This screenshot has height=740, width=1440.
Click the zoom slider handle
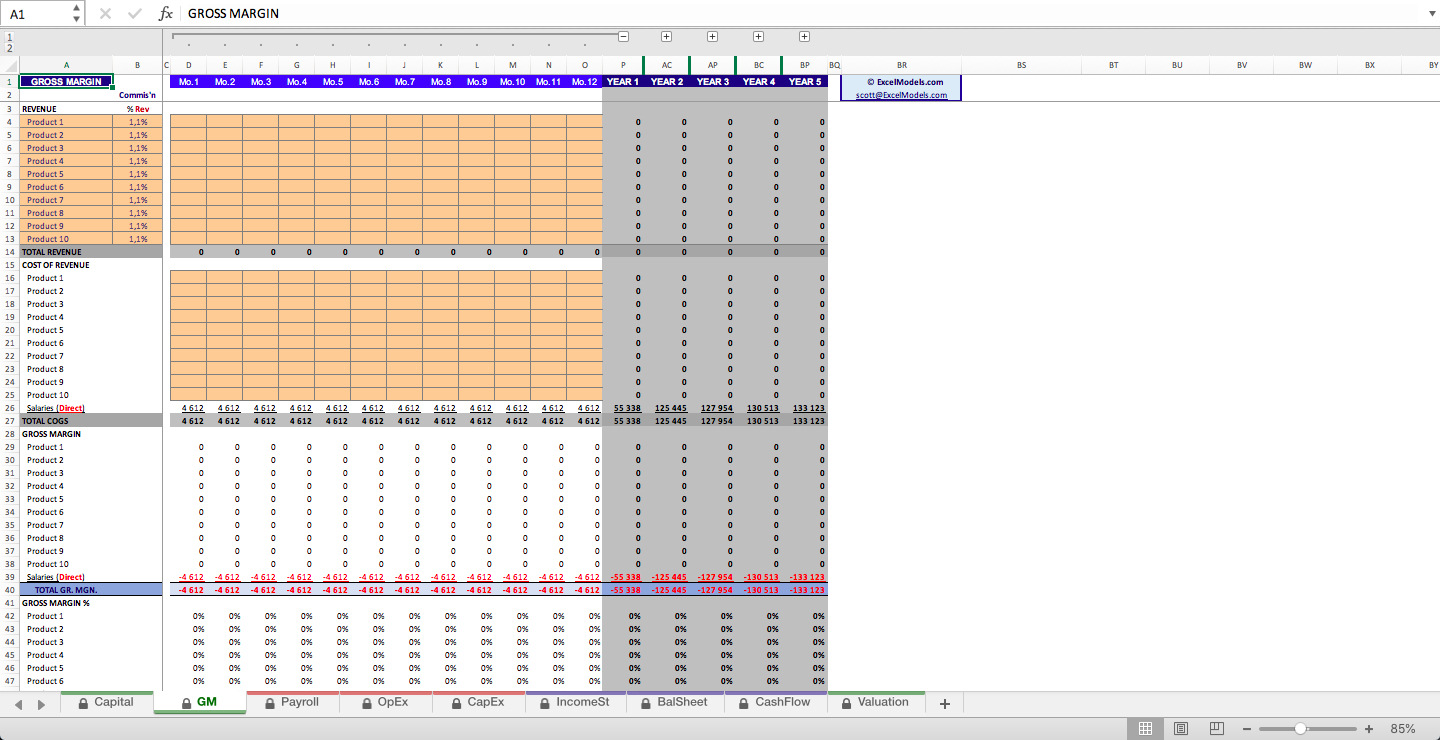point(1299,729)
